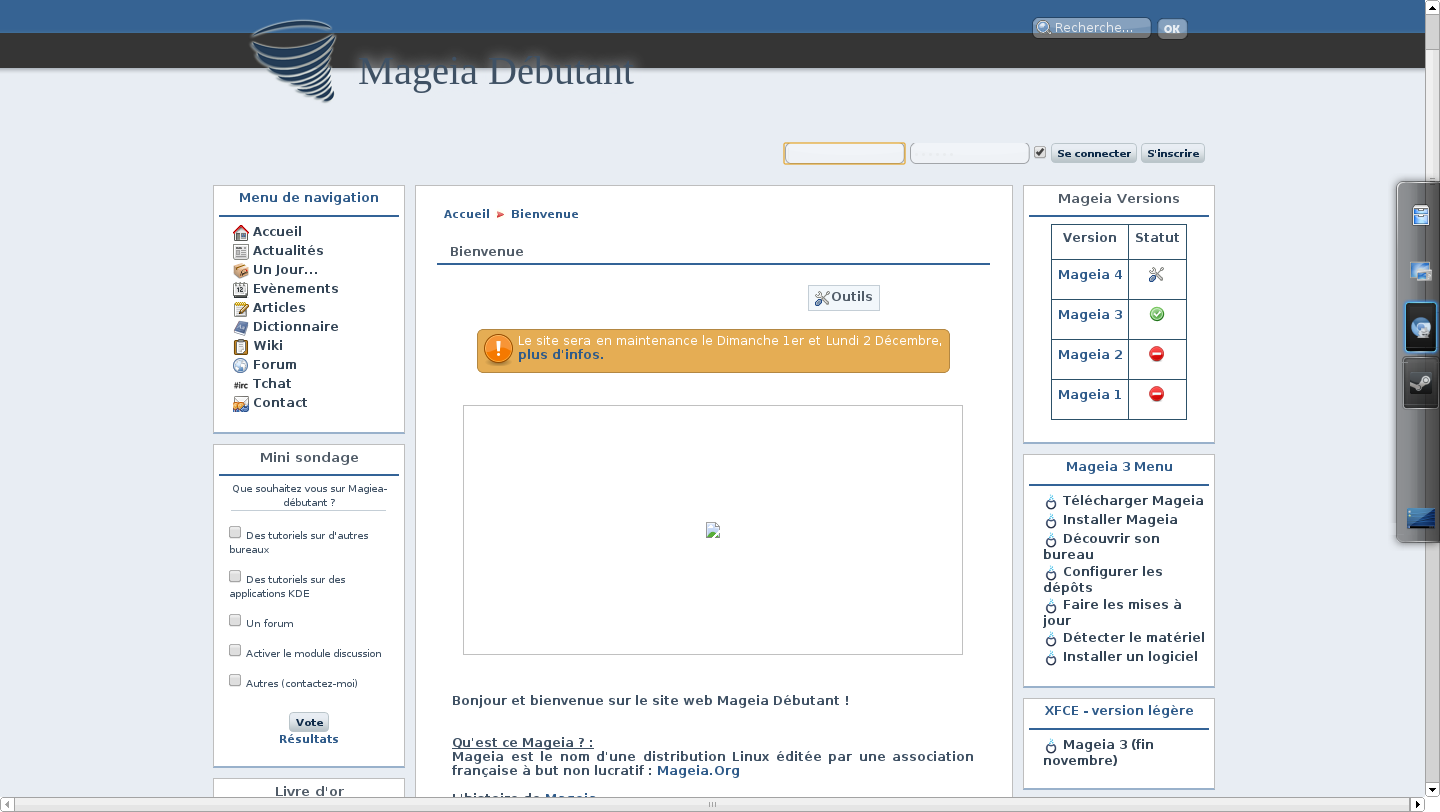1440x812 pixels.
Task: Click the Mageia 3 green check status icon
Action: [1157, 314]
